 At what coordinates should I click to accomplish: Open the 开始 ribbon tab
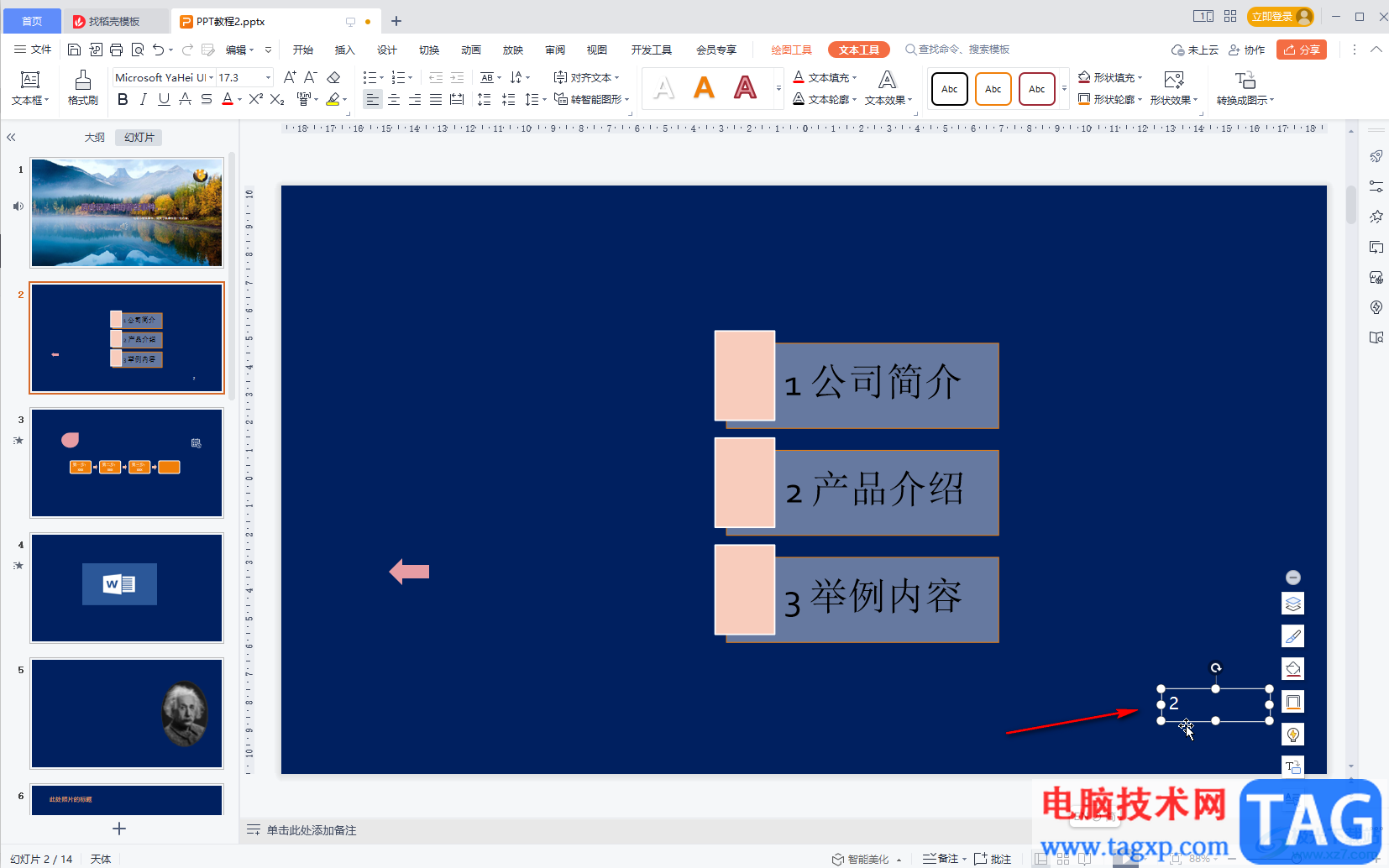302,50
